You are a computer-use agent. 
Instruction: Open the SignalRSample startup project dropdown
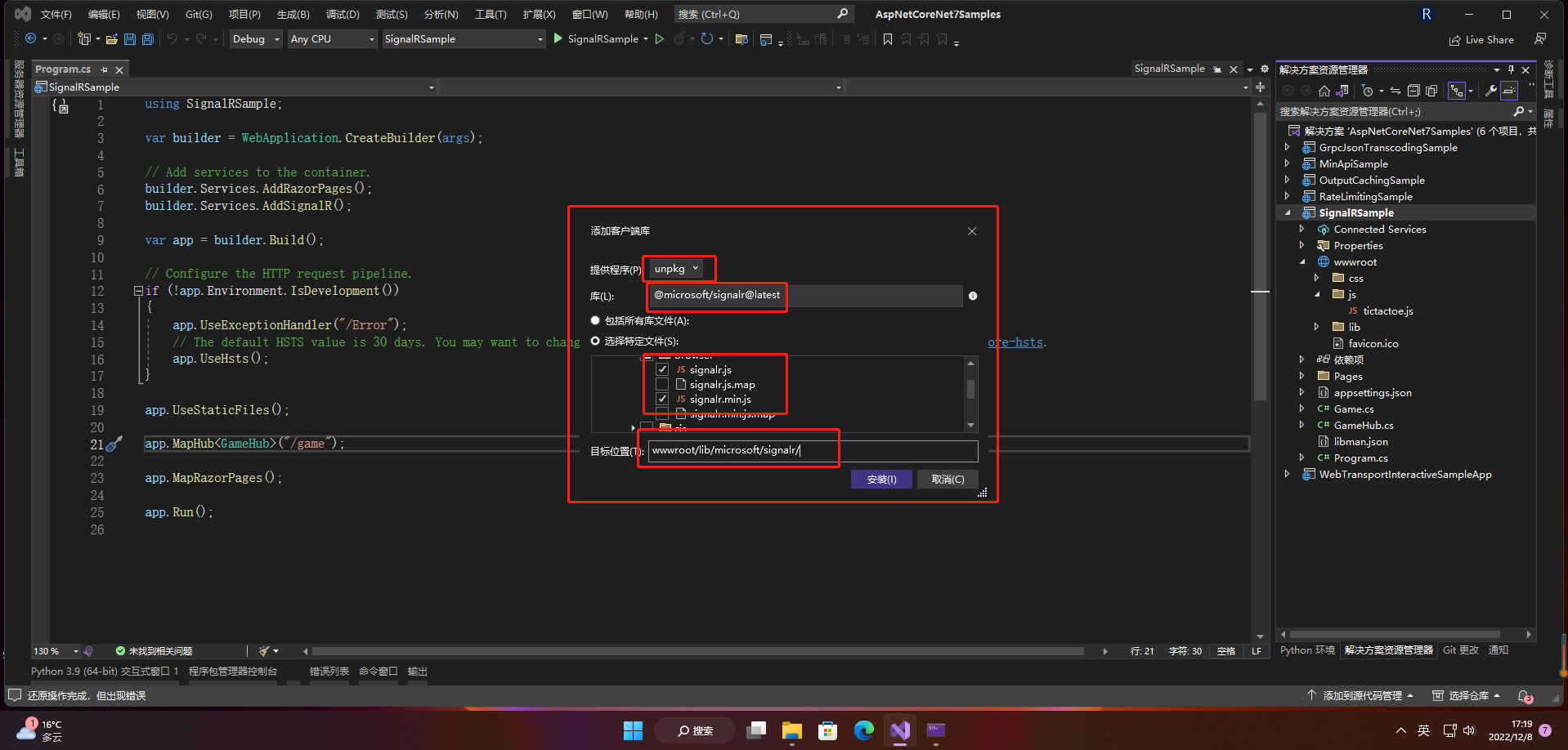[x=464, y=38]
